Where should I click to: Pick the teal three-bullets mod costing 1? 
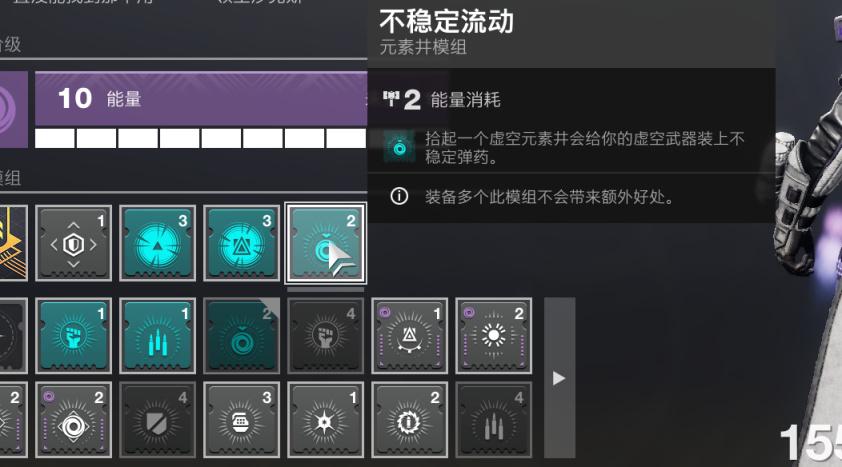click(x=157, y=336)
